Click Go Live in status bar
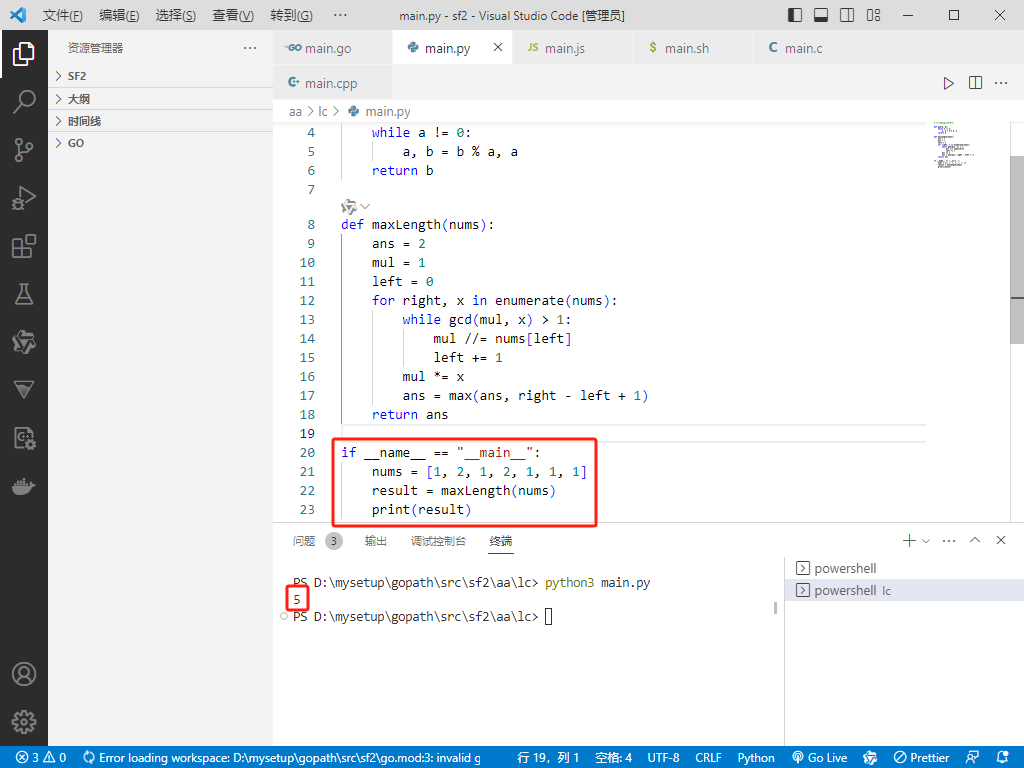This screenshot has width=1024, height=768. pos(820,758)
